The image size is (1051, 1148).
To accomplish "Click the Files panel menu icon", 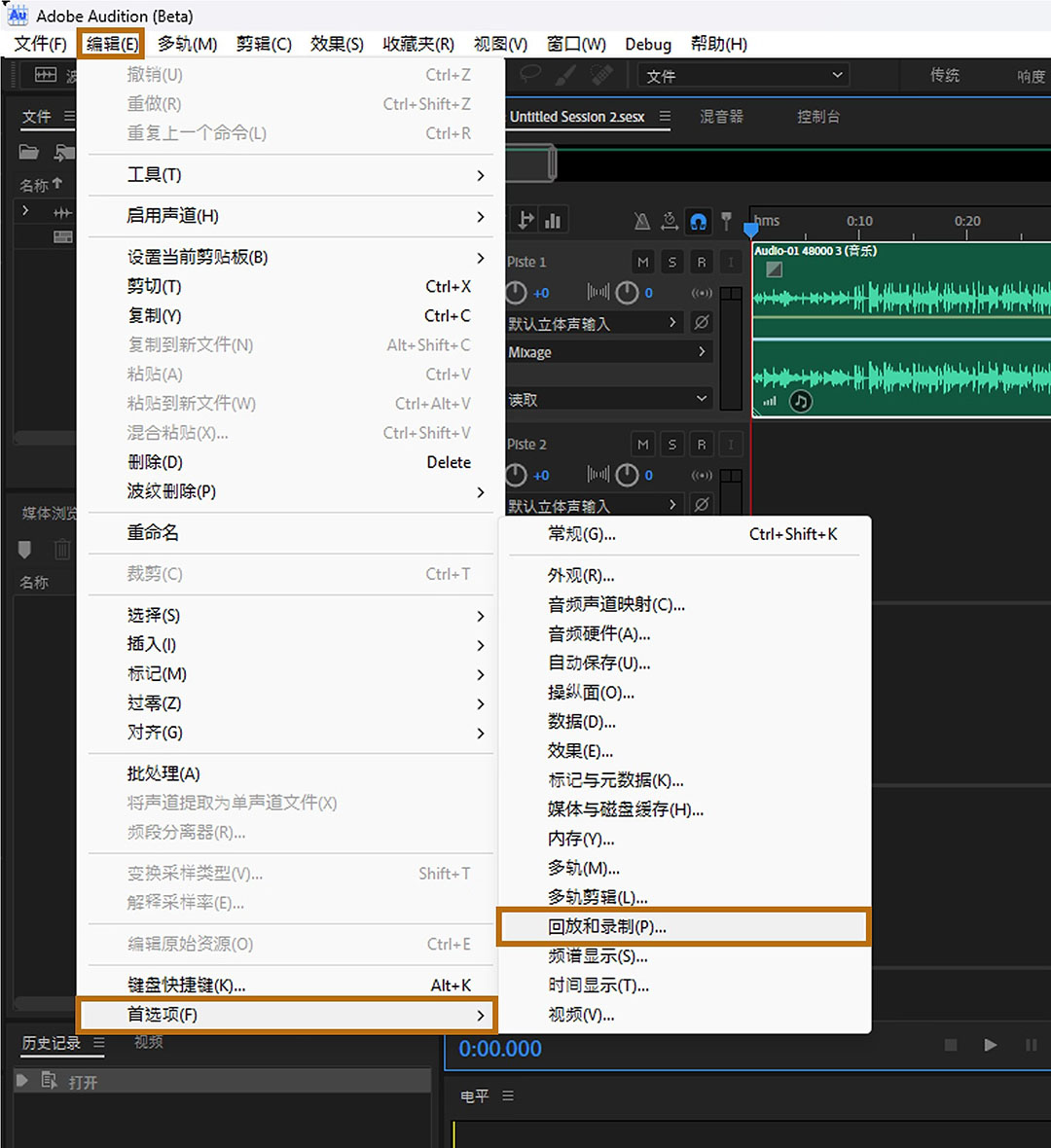I will tap(69, 117).
